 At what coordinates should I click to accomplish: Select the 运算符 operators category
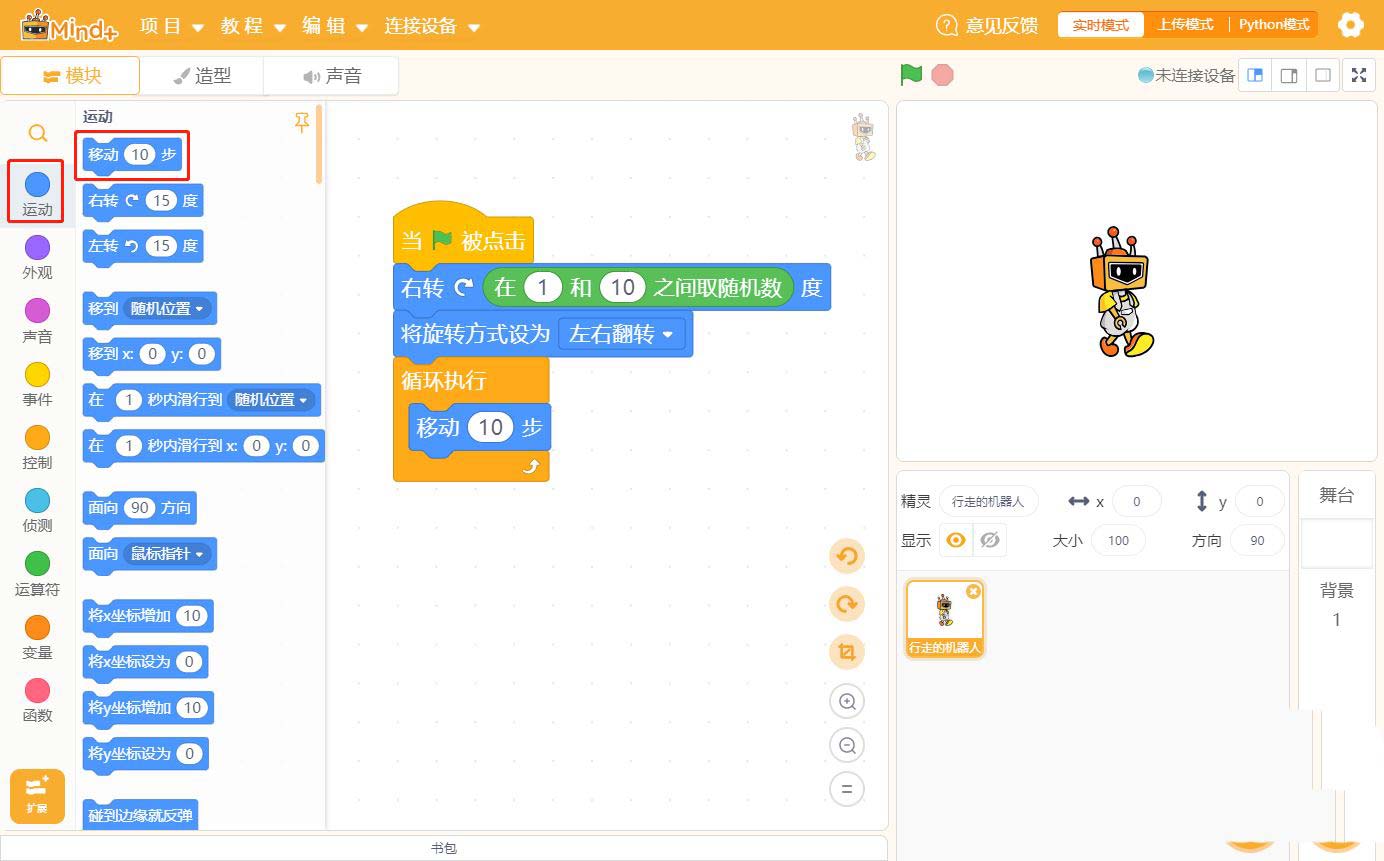[37, 574]
